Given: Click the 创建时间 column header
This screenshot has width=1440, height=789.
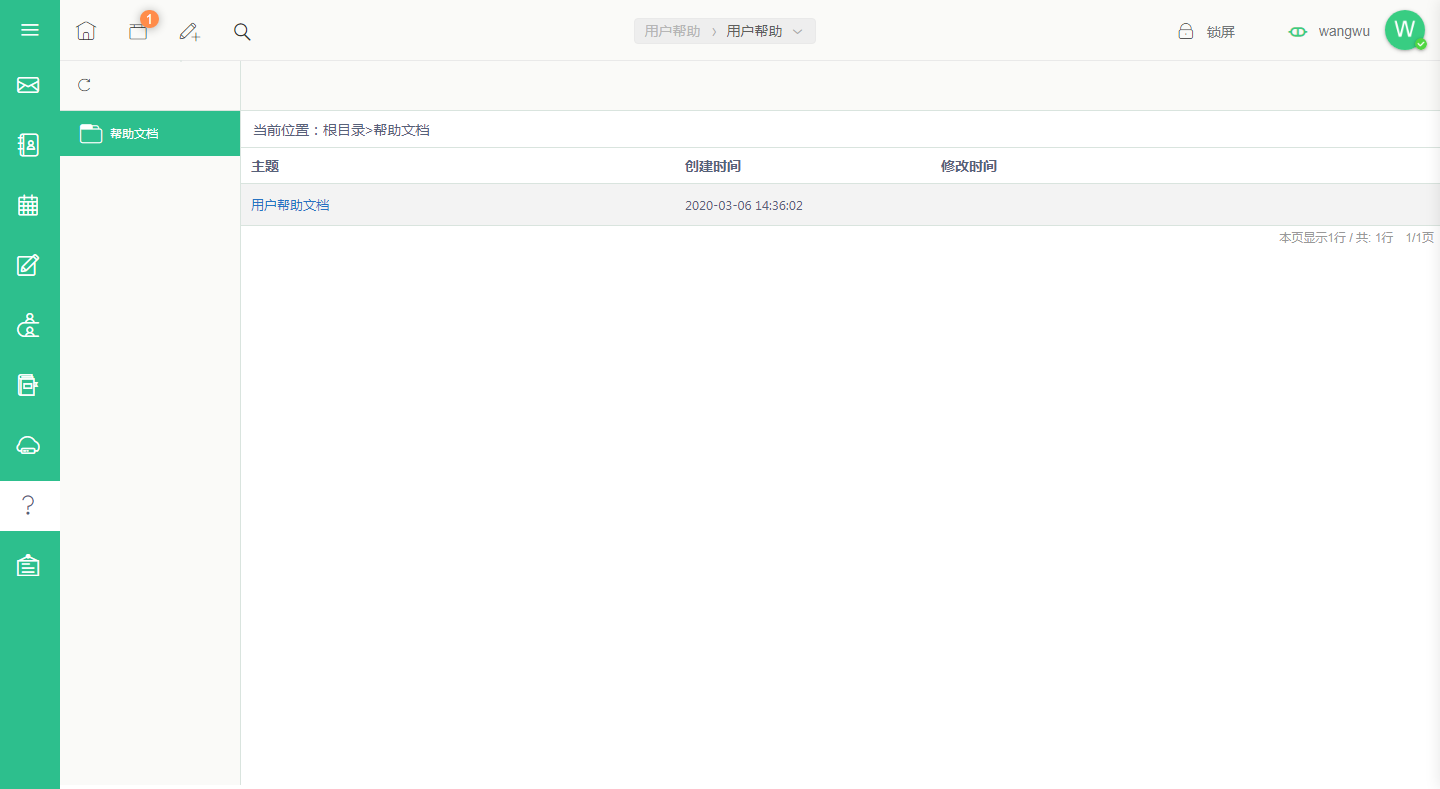Looking at the screenshot, I should pyautogui.click(x=713, y=166).
